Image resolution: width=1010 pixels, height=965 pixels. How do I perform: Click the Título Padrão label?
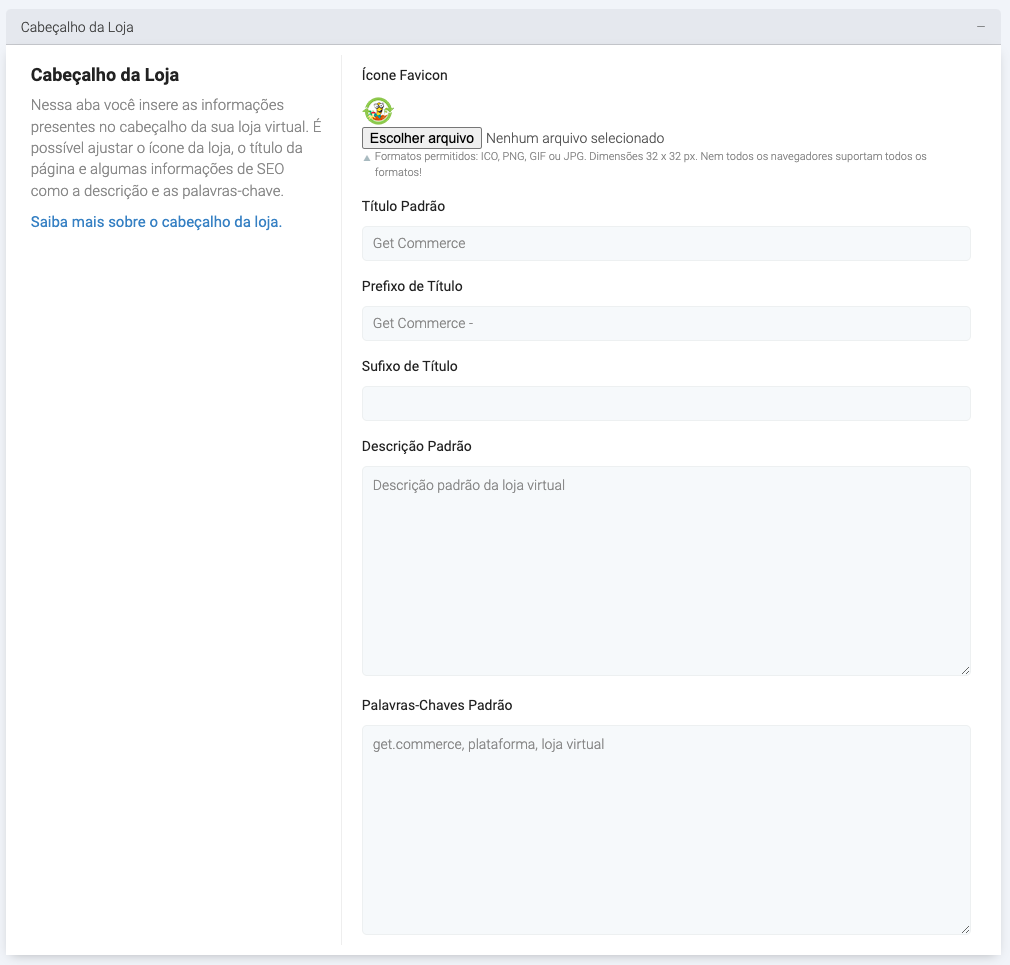coord(403,206)
